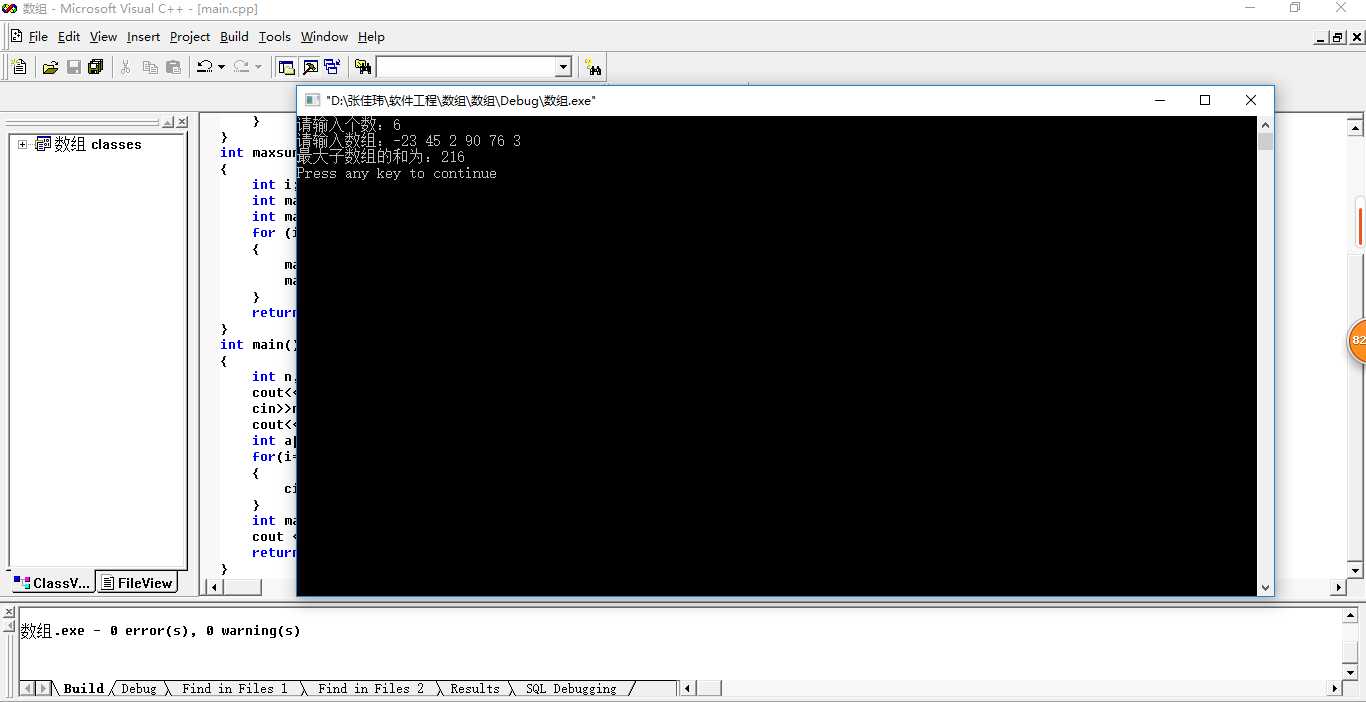This screenshot has height=702, width=1366.
Task: Open the Tools menu
Action: pyautogui.click(x=274, y=36)
